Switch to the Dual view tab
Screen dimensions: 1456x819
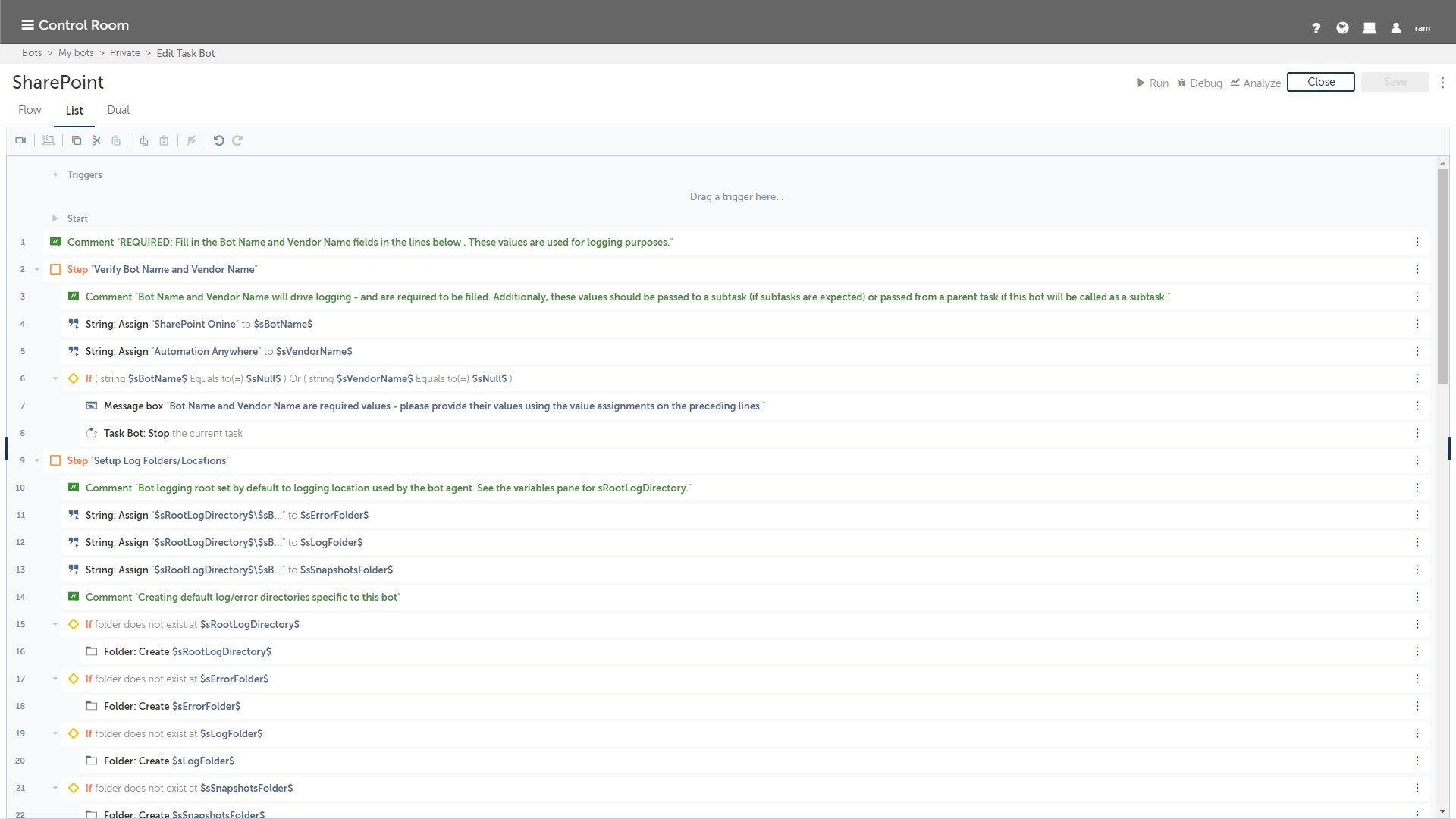(x=118, y=110)
